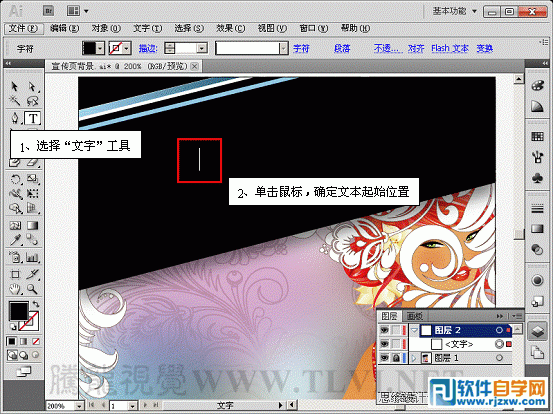553x414 pixels.
Task: Select the Artboard tool
Action: [x=15, y=274]
